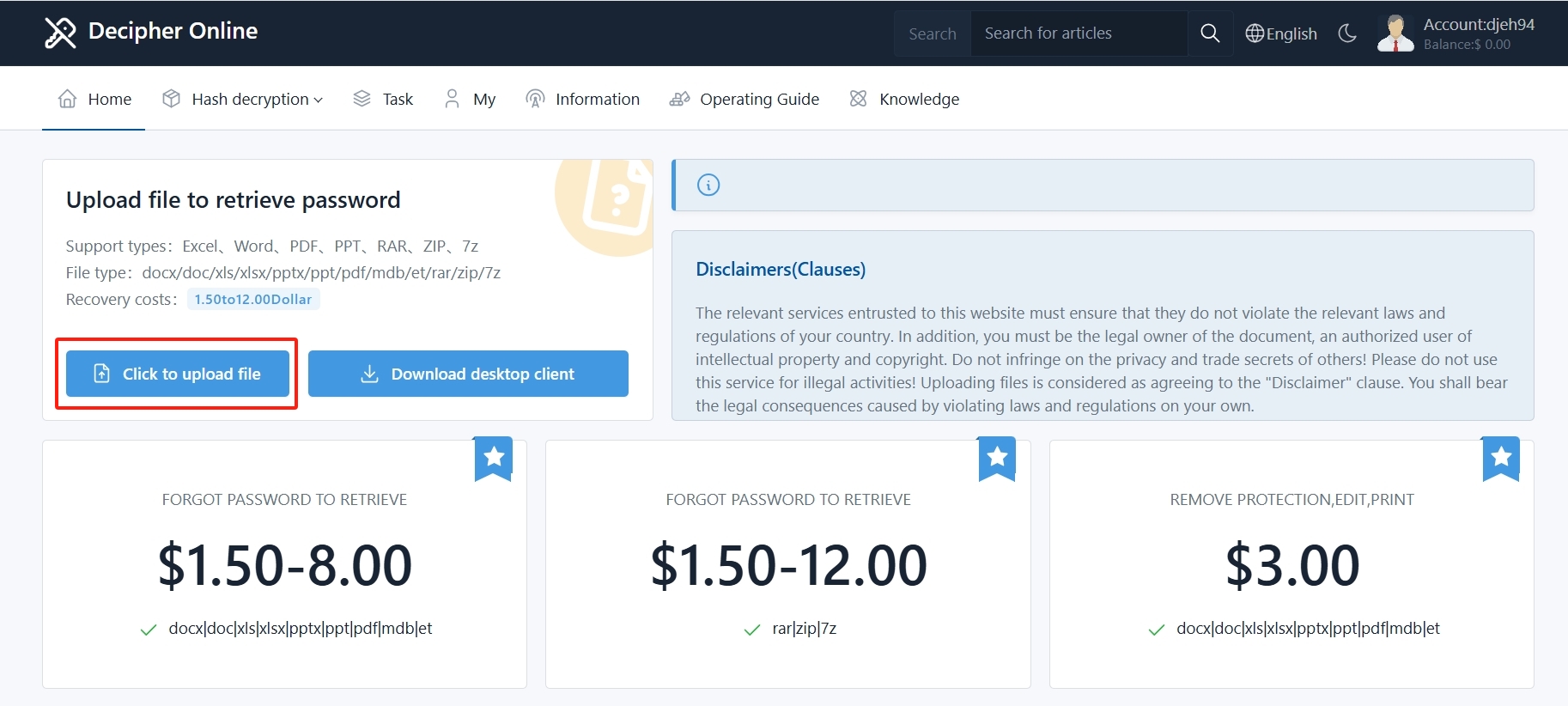Type in Search for articles field
The image size is (1568, 706).
point(1079,33)
